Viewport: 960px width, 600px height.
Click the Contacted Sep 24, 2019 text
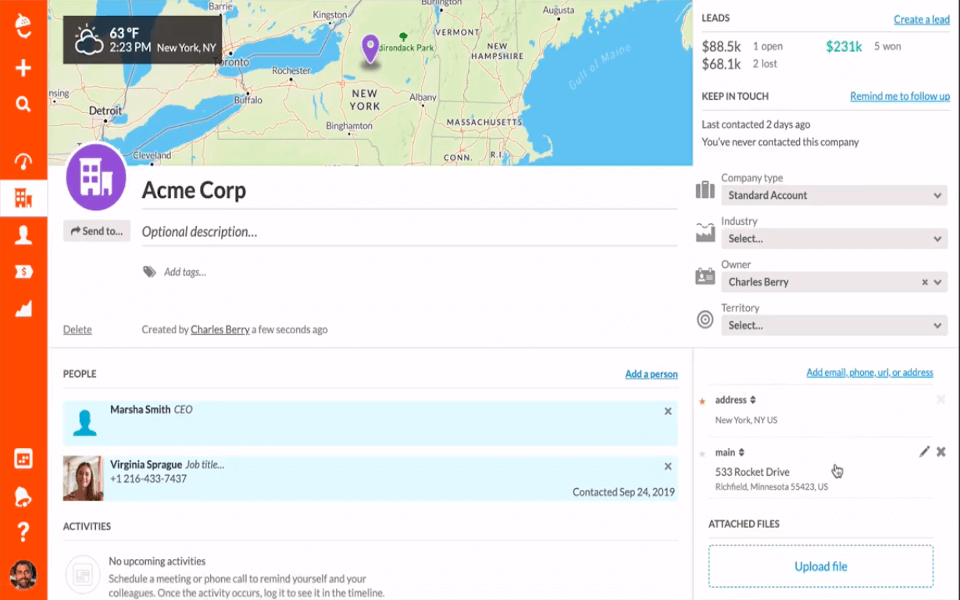623,492
